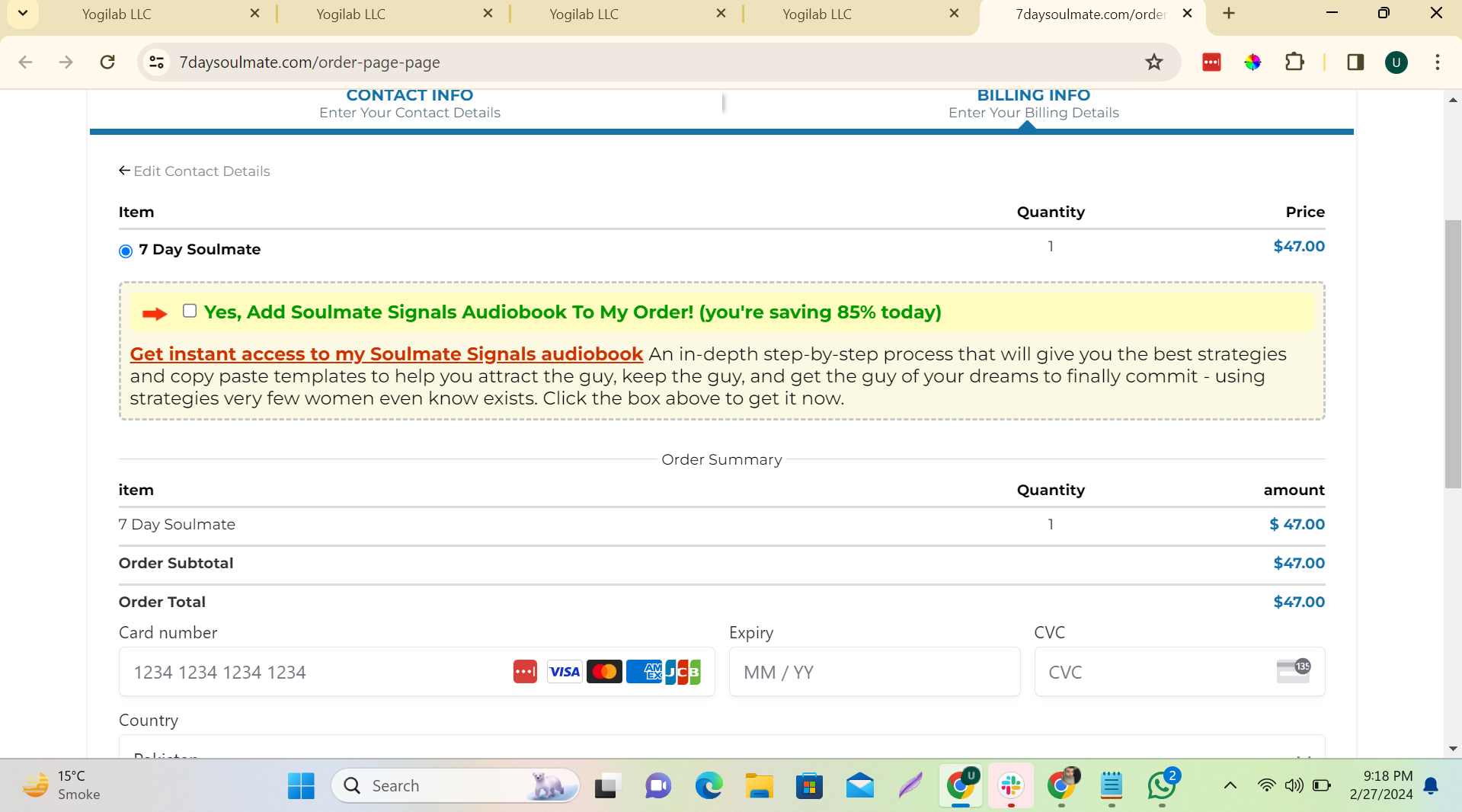
Task: Open Chrome's three-dot menu
Action: [x=1438, y=62]
